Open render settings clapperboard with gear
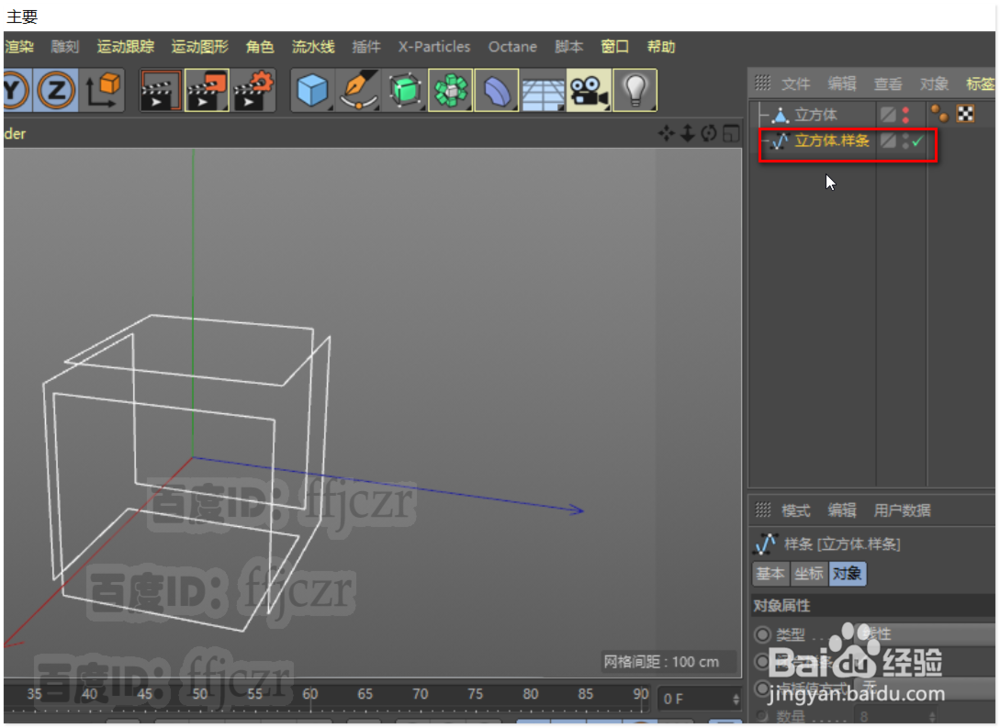 tap(253, 91)
